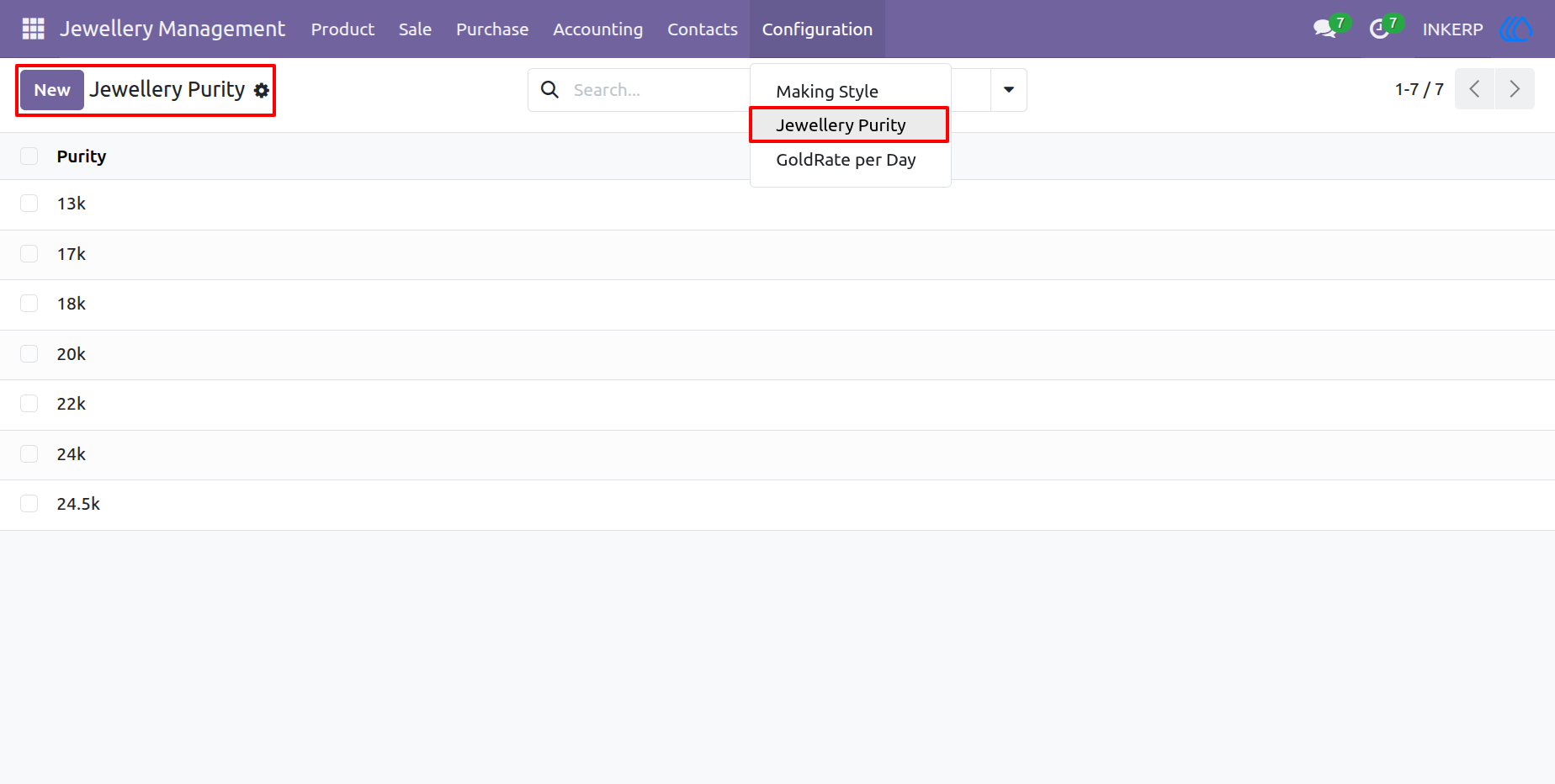
Task: Open the 18k purity record
Action: 72,304
